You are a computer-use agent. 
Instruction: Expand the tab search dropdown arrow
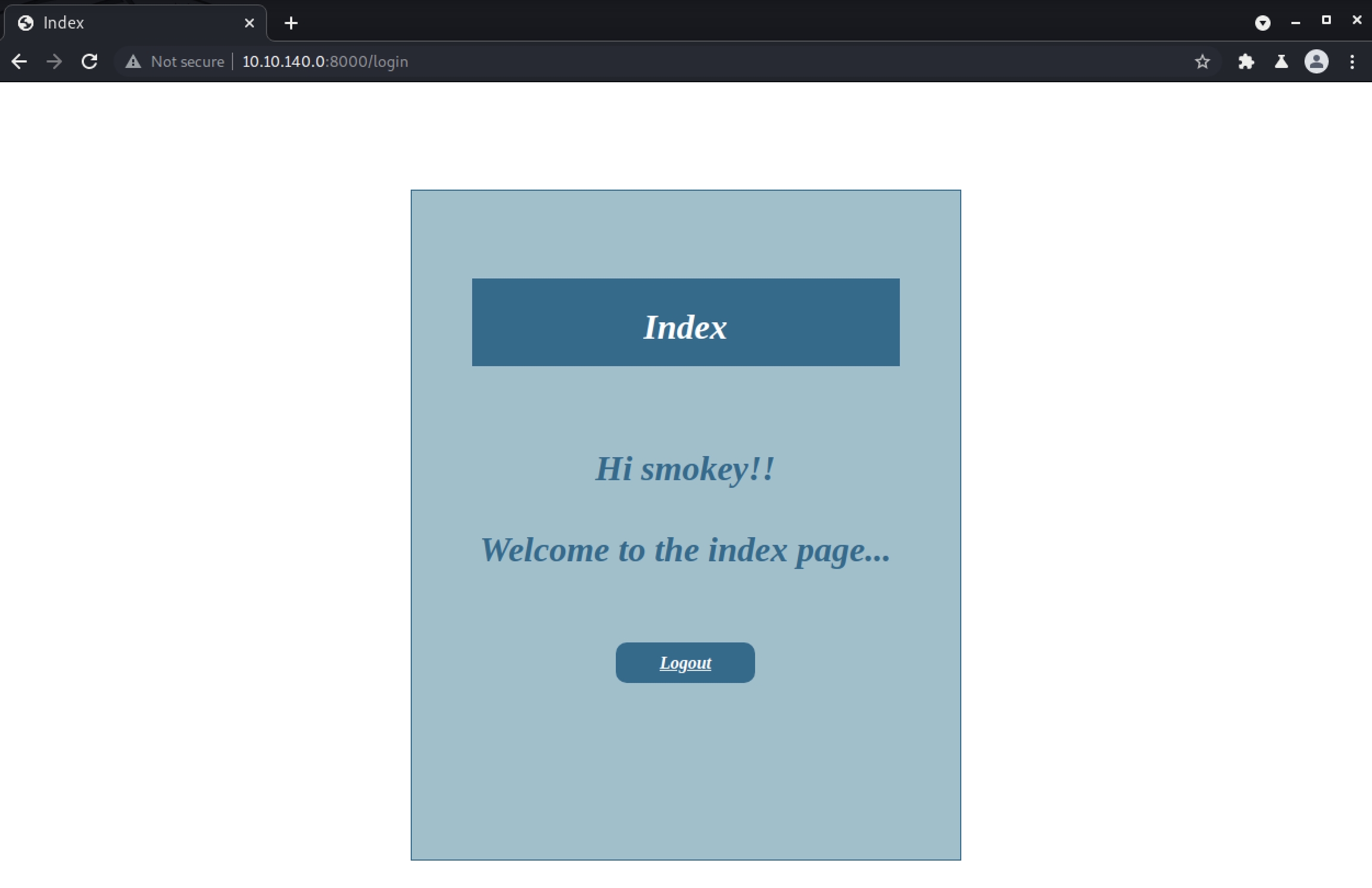point(1262,23)
